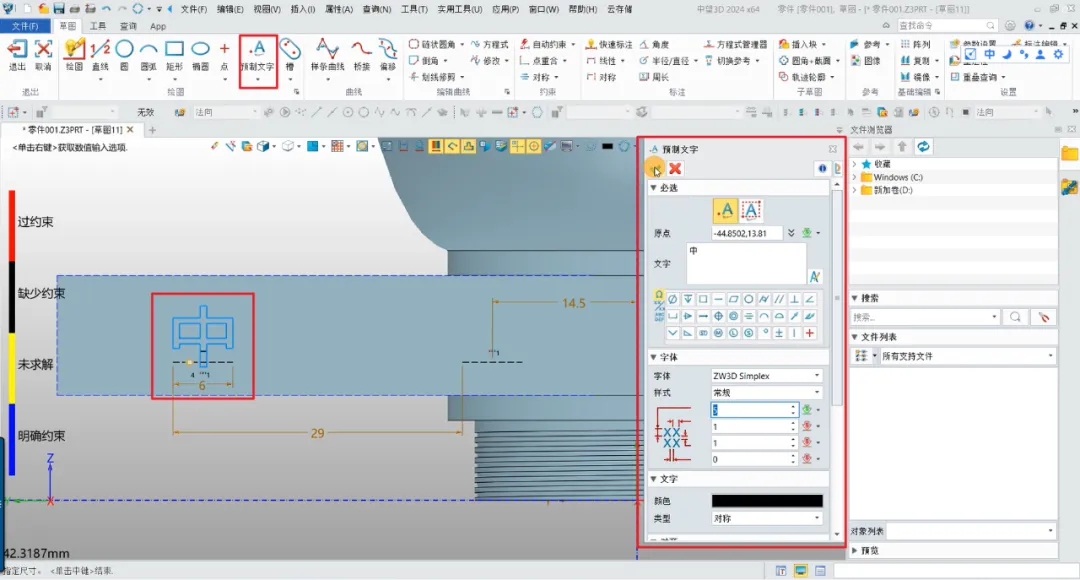Click the red X cancel in 预制文字 panel
Screen dimensions: 1080x580
pyautogui.click(x=676, y=169)
